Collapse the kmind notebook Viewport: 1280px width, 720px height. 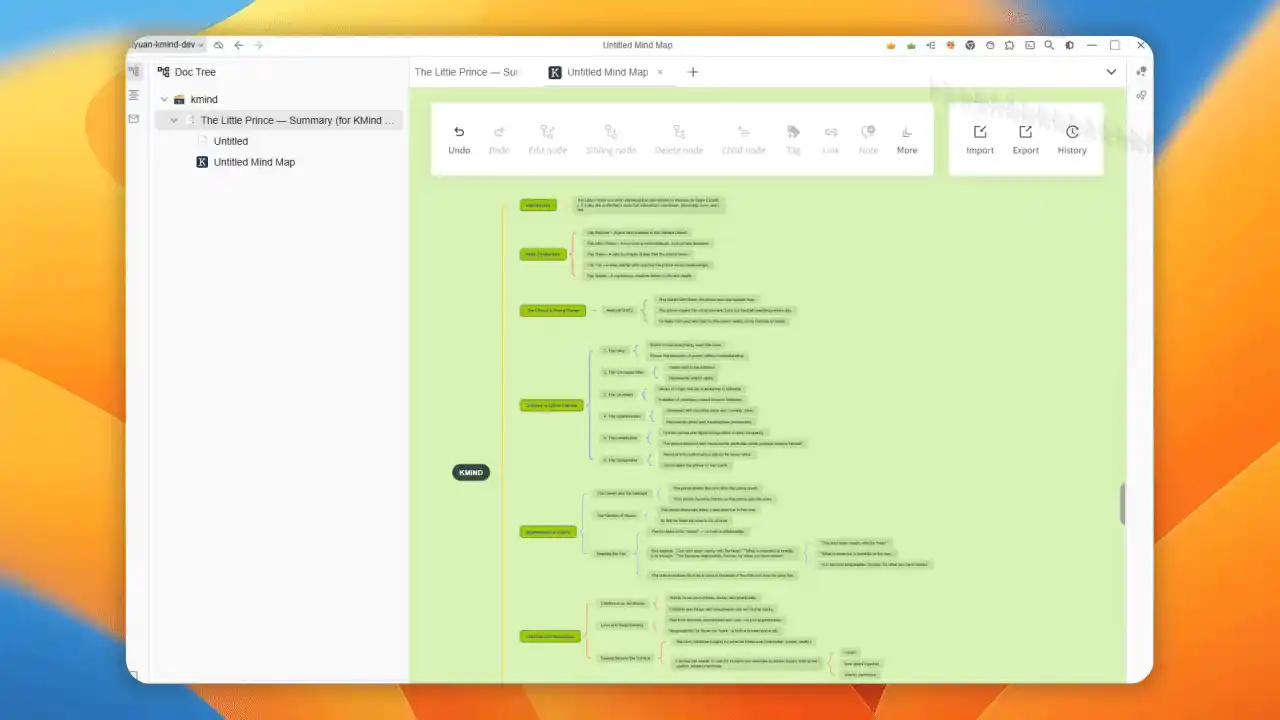tap(164, 100)
